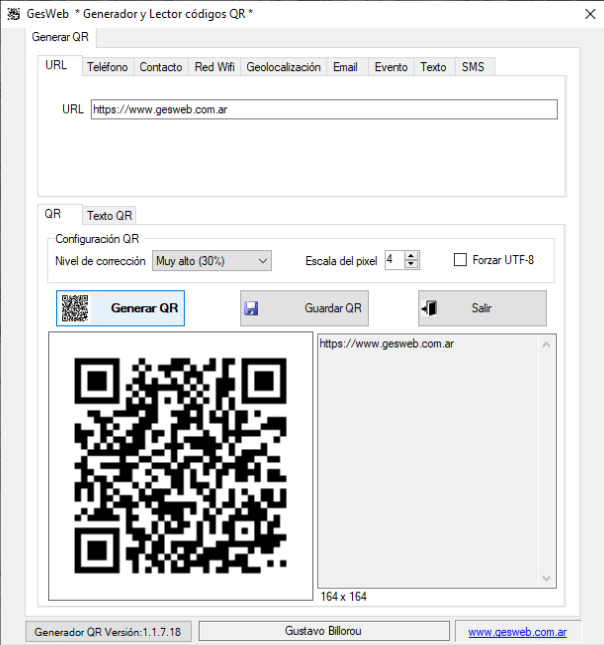Open the Nivel de corrección dropdown

coord(212,261)
